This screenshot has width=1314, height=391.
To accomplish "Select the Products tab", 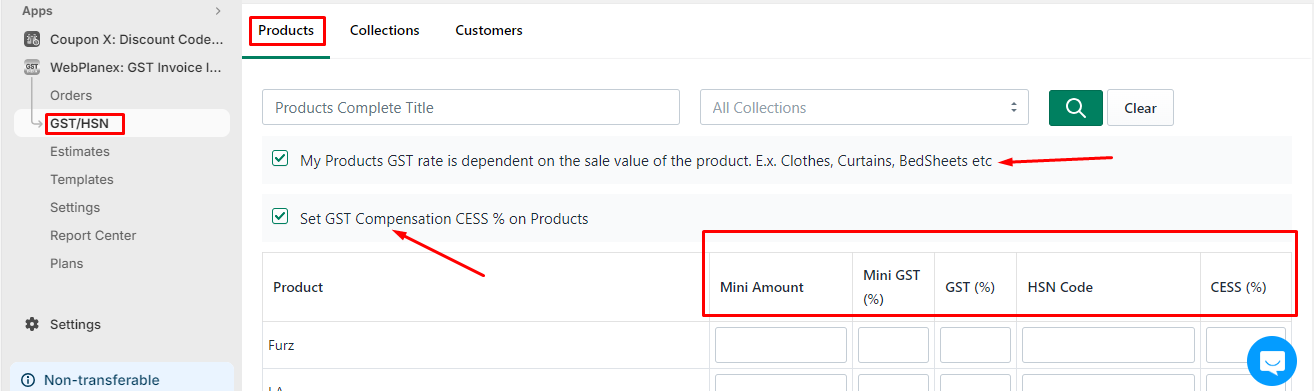I will [286, 30].
